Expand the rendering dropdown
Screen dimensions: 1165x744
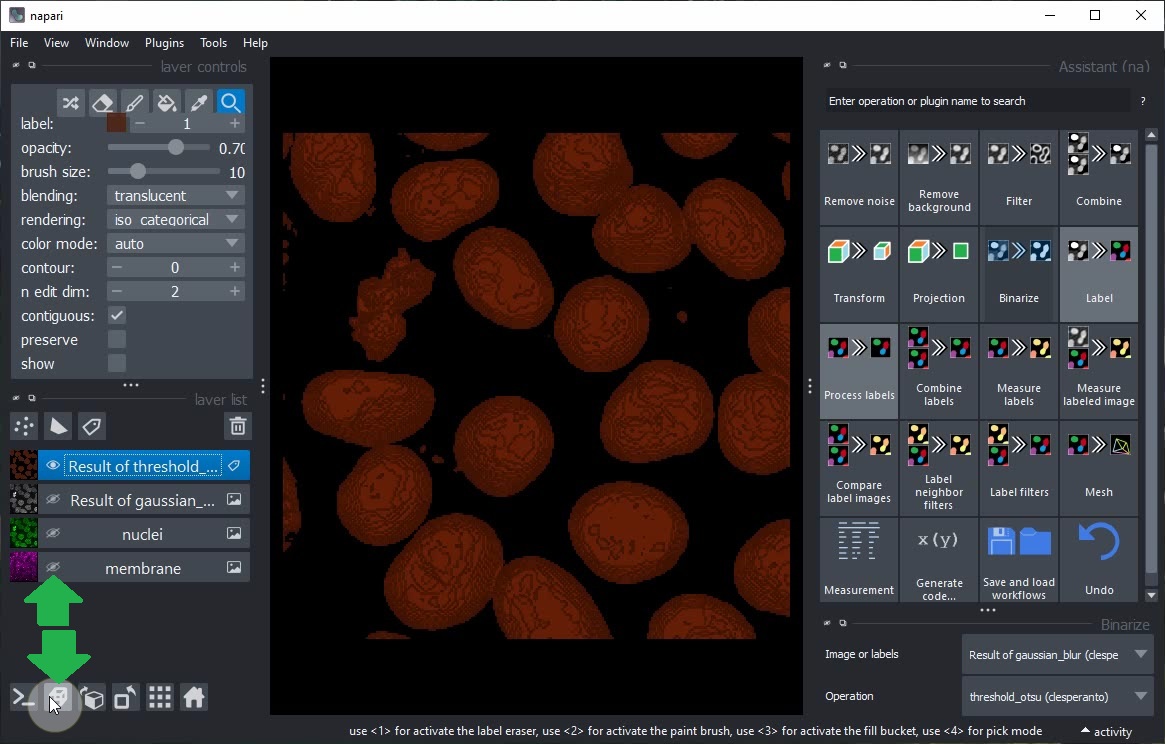coord(176,220)
